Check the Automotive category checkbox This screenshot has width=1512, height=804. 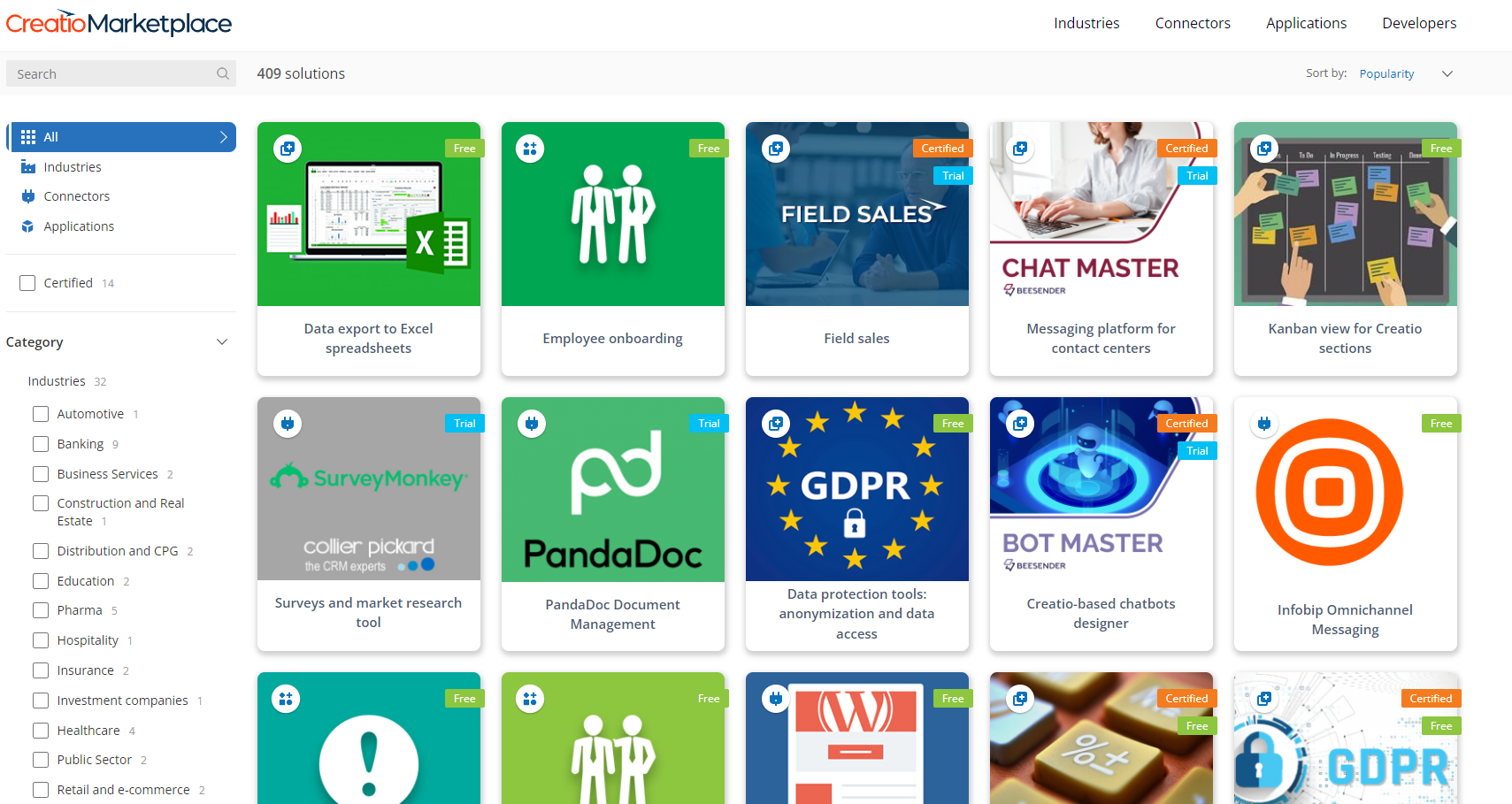tap(41, 414)
